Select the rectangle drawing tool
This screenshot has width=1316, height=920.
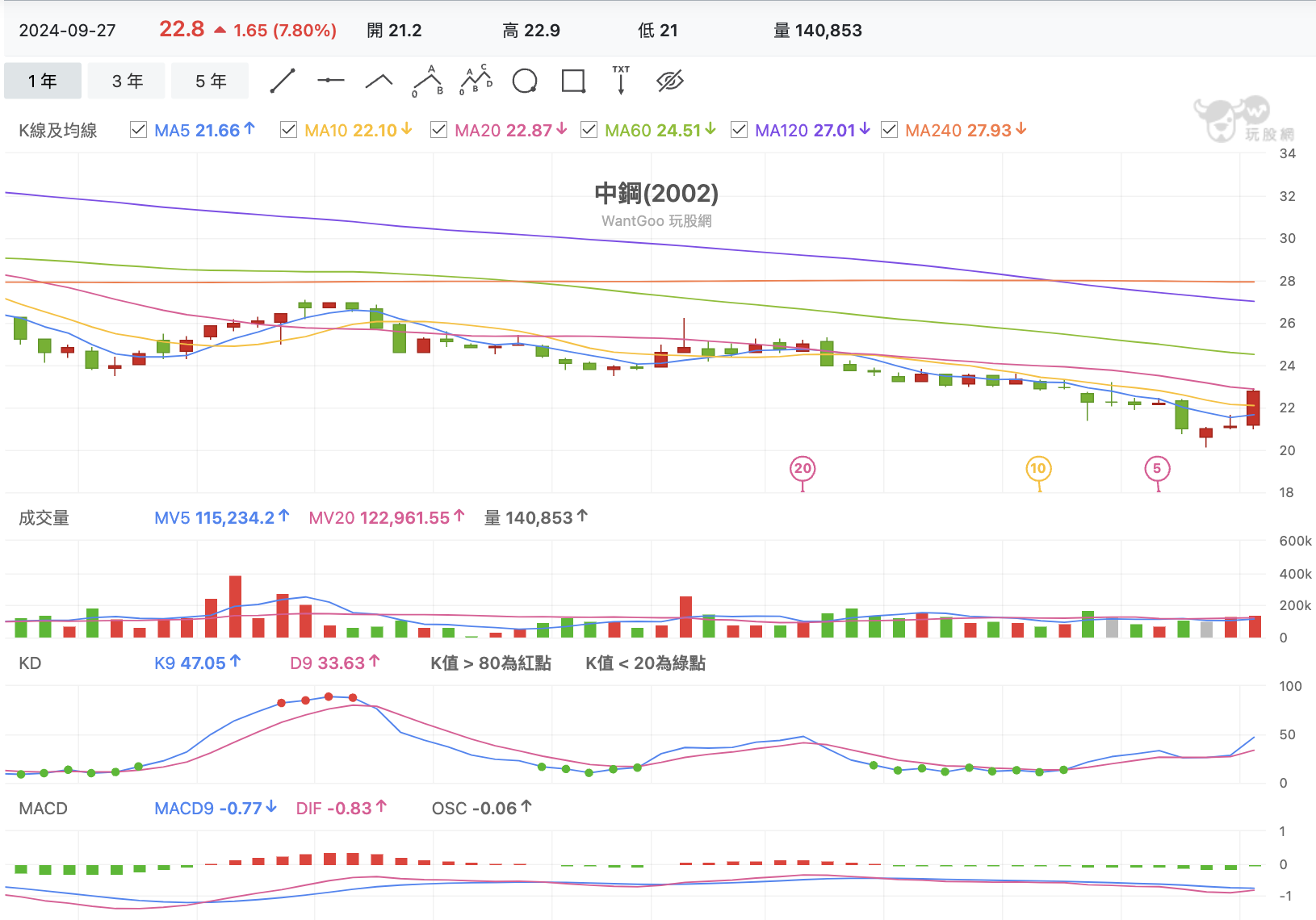(x=573, y=81)
